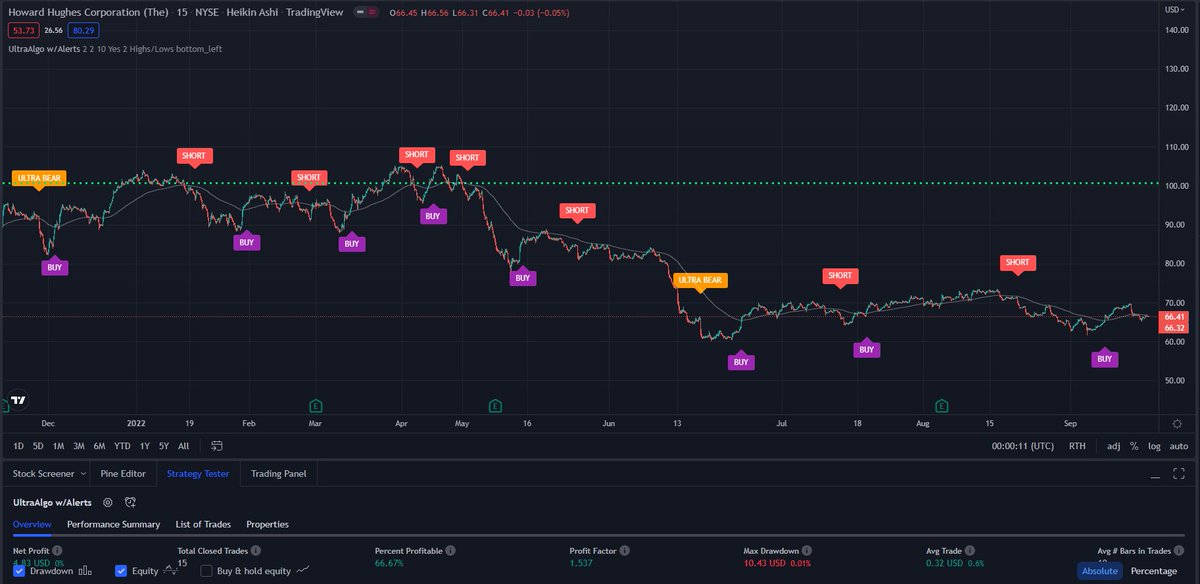Show Percent Profitable info icon
Screen dimensions: 1200x584
(451, 551)
